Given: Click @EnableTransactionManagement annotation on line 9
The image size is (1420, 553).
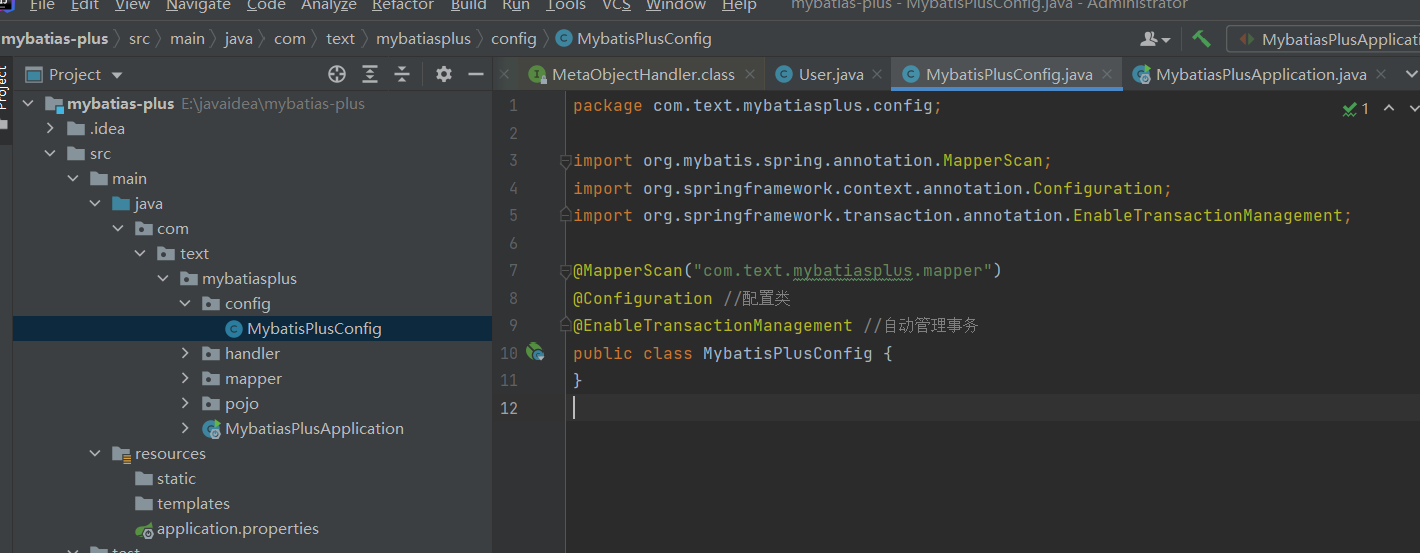Looking at the screenshot, I should click(x=713, y=326).
